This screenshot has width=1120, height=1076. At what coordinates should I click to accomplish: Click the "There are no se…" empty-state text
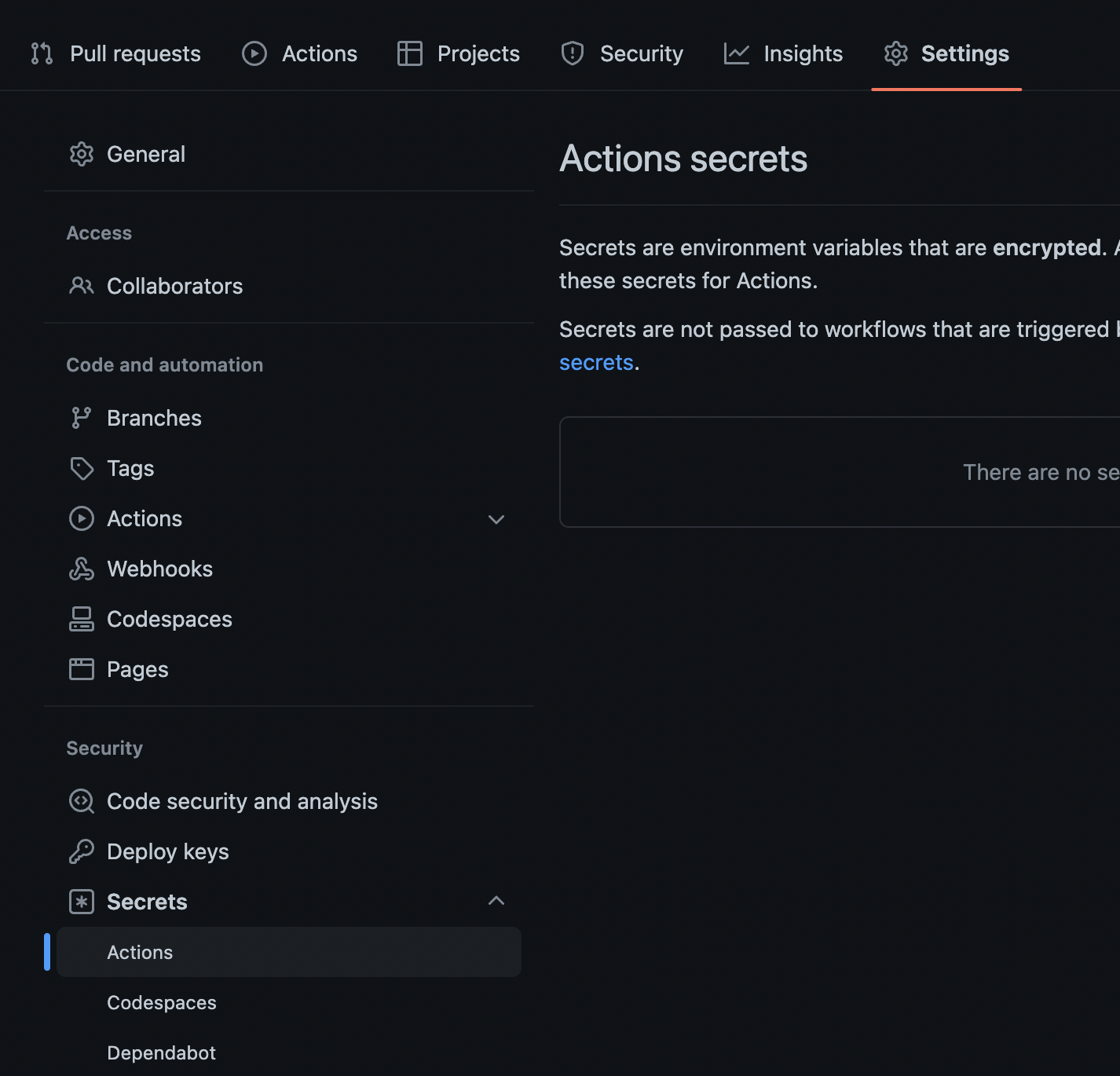[x=1041, y=472]
